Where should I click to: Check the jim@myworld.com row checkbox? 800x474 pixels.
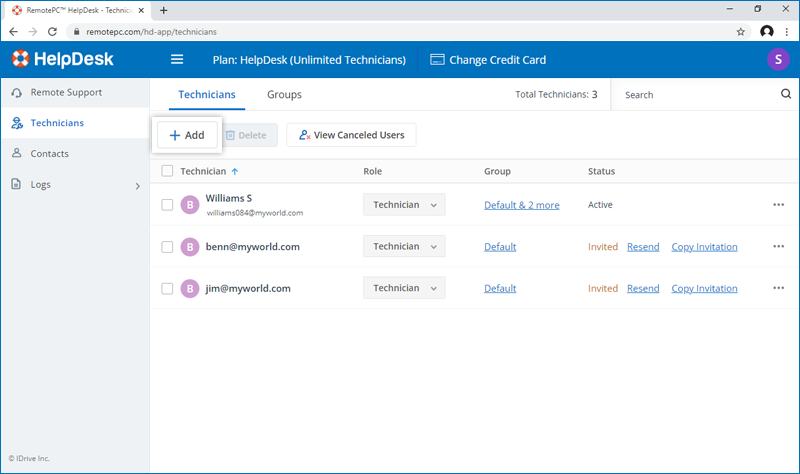click(x=167, y=289)
